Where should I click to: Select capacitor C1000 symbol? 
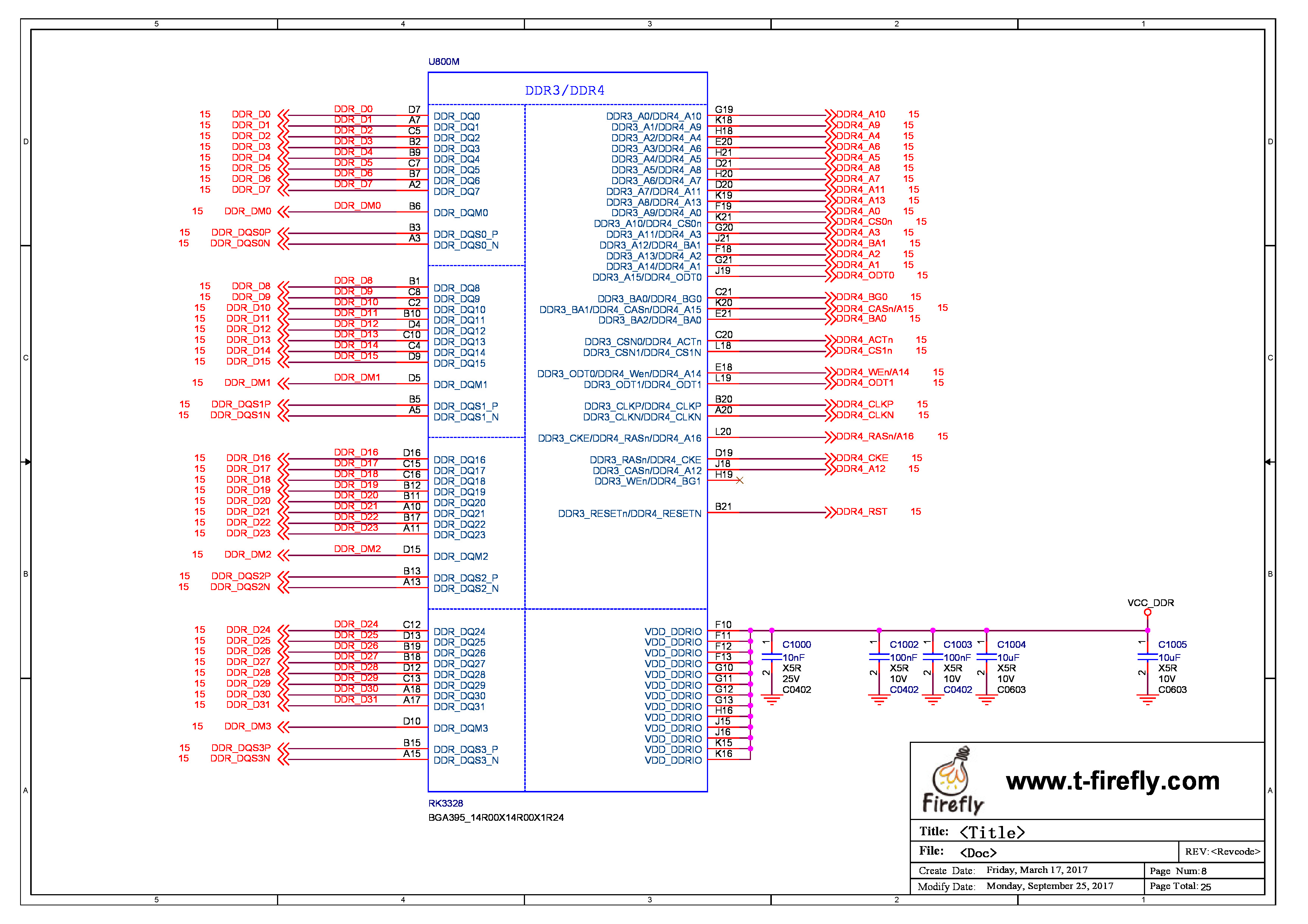(x=771, y=657)
